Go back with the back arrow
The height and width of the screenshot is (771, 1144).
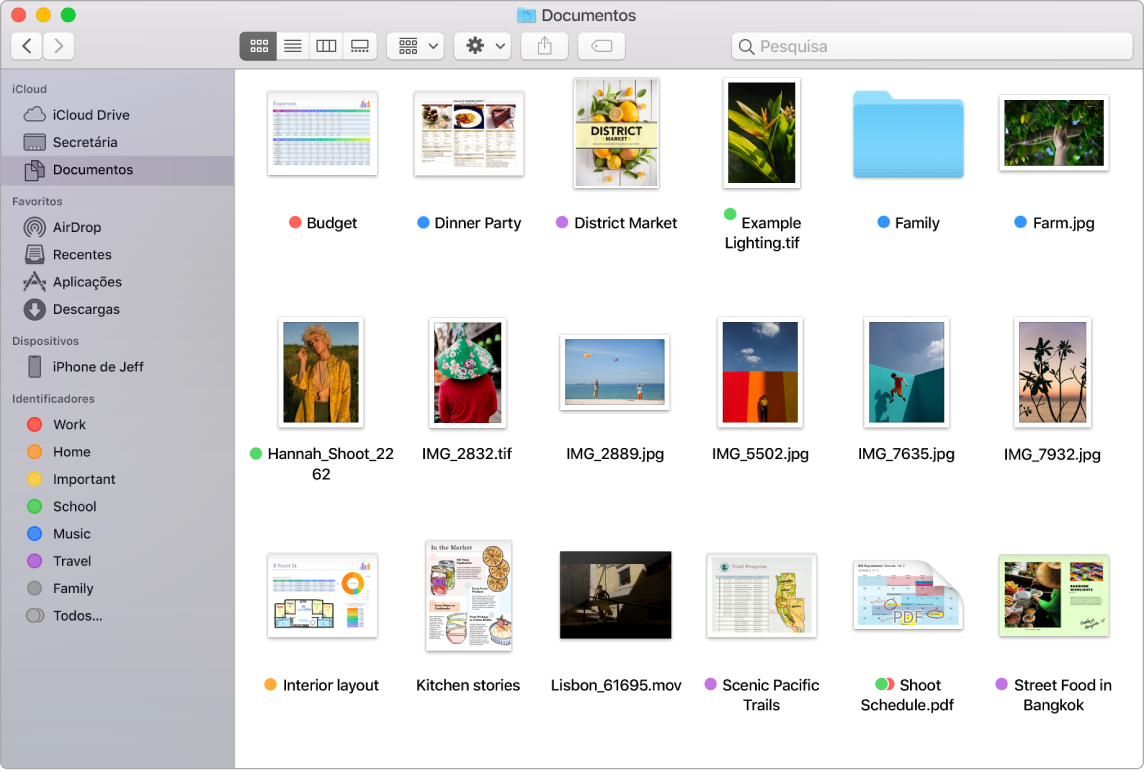[x=26, y=45]
